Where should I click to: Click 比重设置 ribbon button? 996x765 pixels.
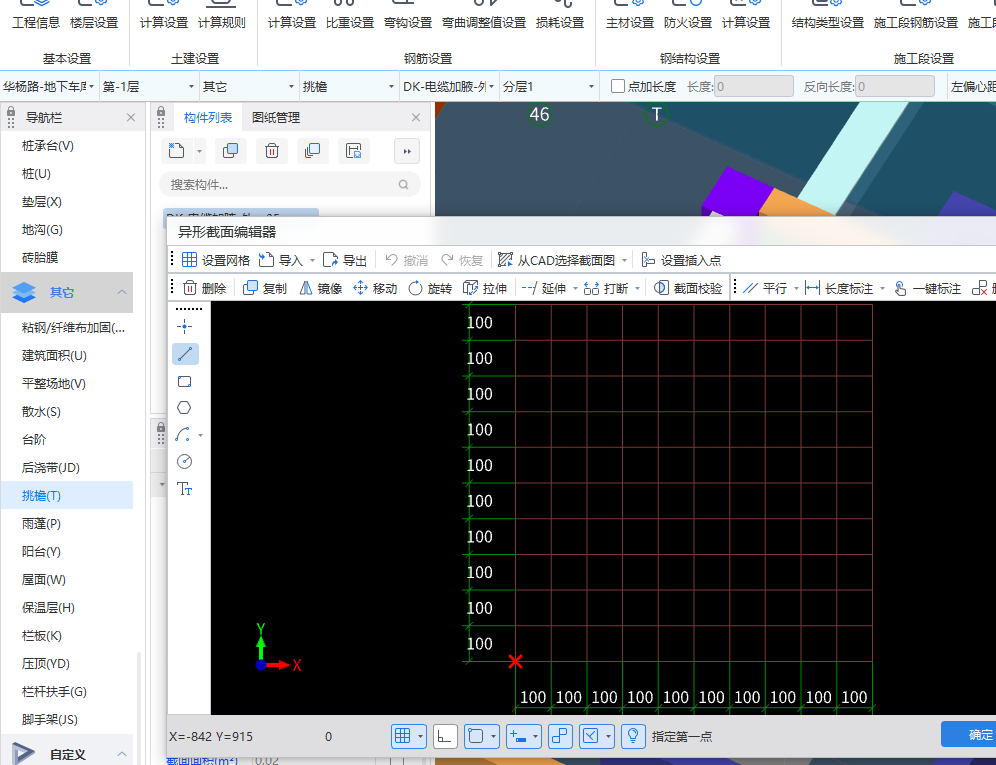tap(350, 16)
